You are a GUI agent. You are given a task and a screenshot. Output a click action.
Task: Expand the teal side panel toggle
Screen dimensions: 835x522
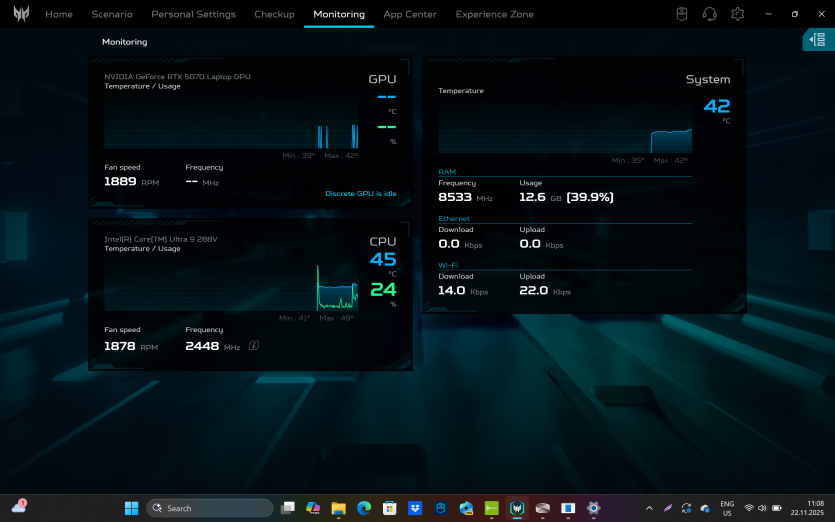coord(818,39)
